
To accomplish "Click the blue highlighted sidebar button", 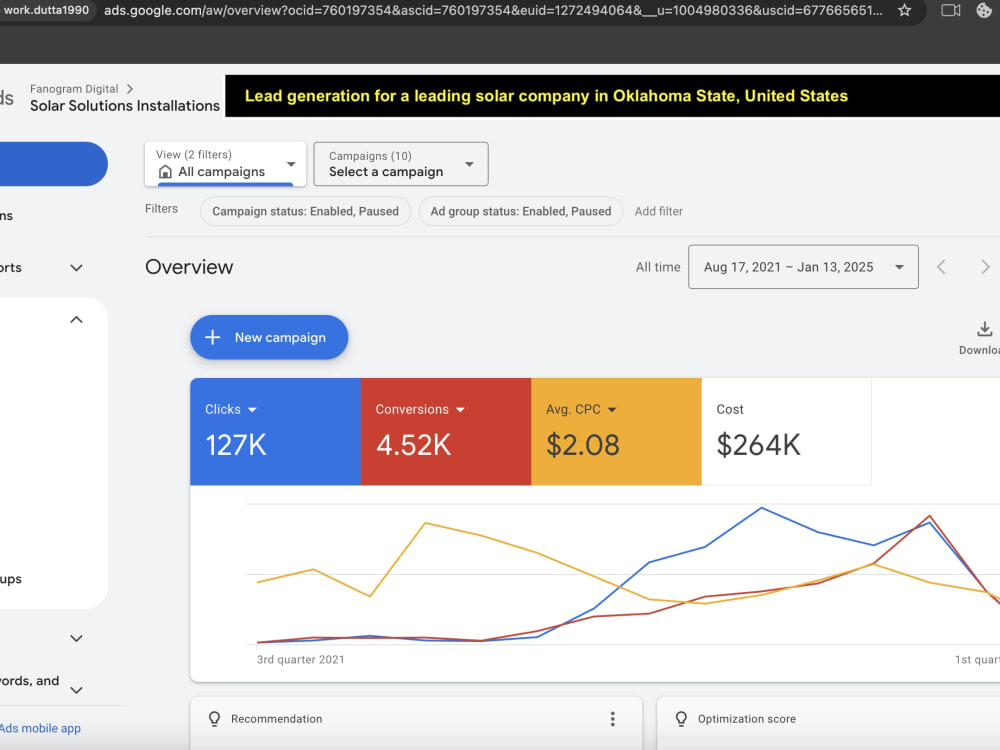I will pyautogui.click(x=54, y=164).
